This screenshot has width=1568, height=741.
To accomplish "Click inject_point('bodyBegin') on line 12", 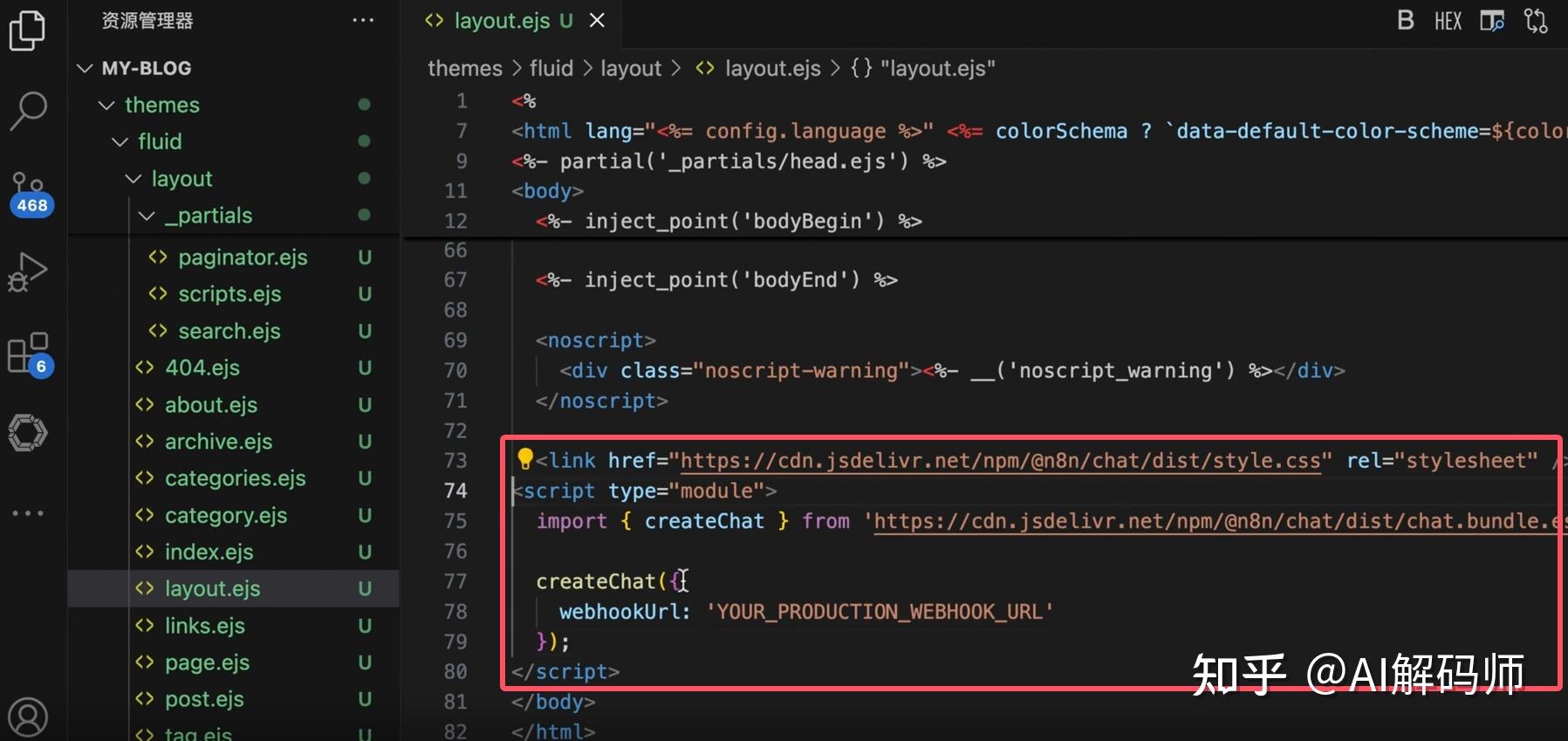I will 735,222.
